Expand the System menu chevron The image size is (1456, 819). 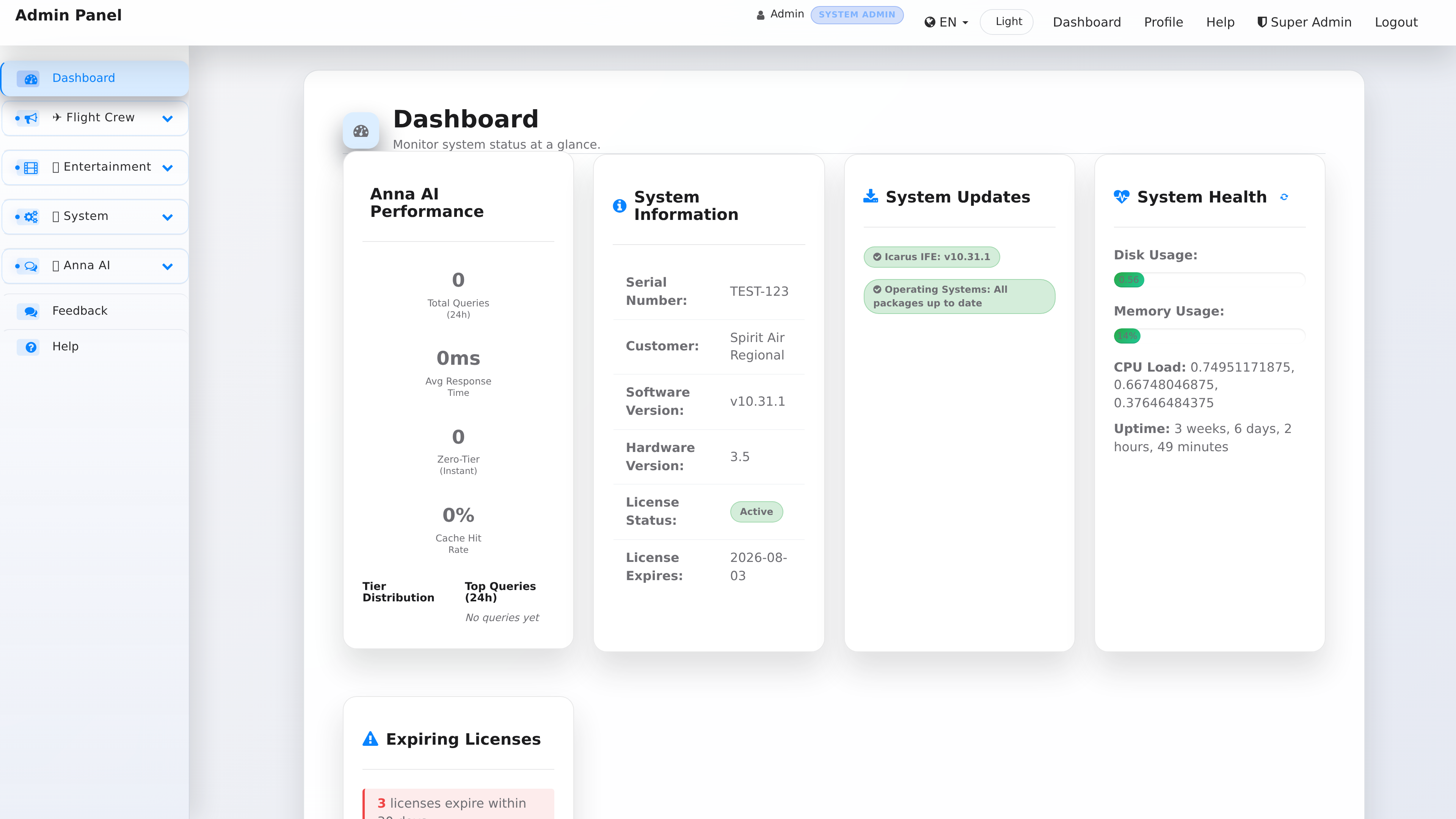click(x=167, y=217)
